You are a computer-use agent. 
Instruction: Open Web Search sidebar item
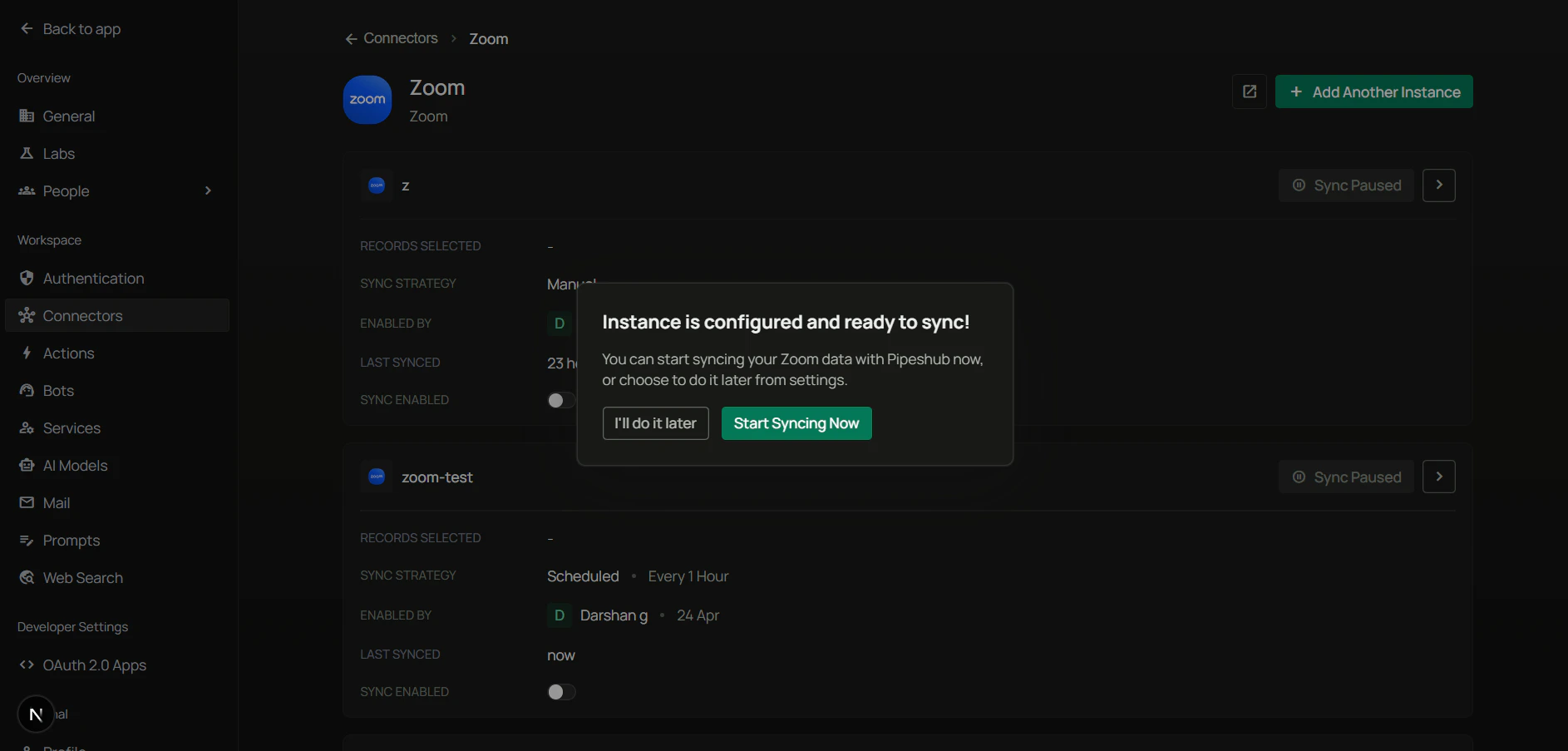click(117, 577)
